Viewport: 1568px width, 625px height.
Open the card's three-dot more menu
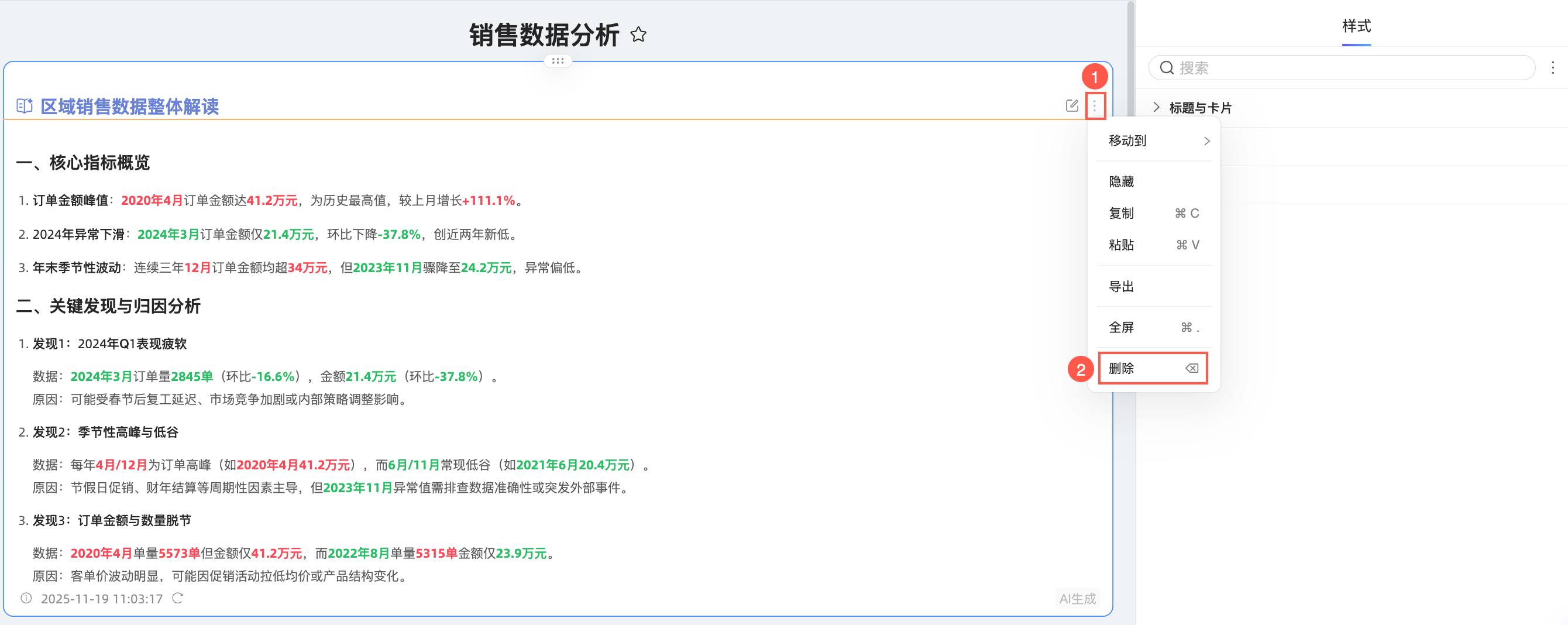pyautogui.click(x=1095, y=107)
